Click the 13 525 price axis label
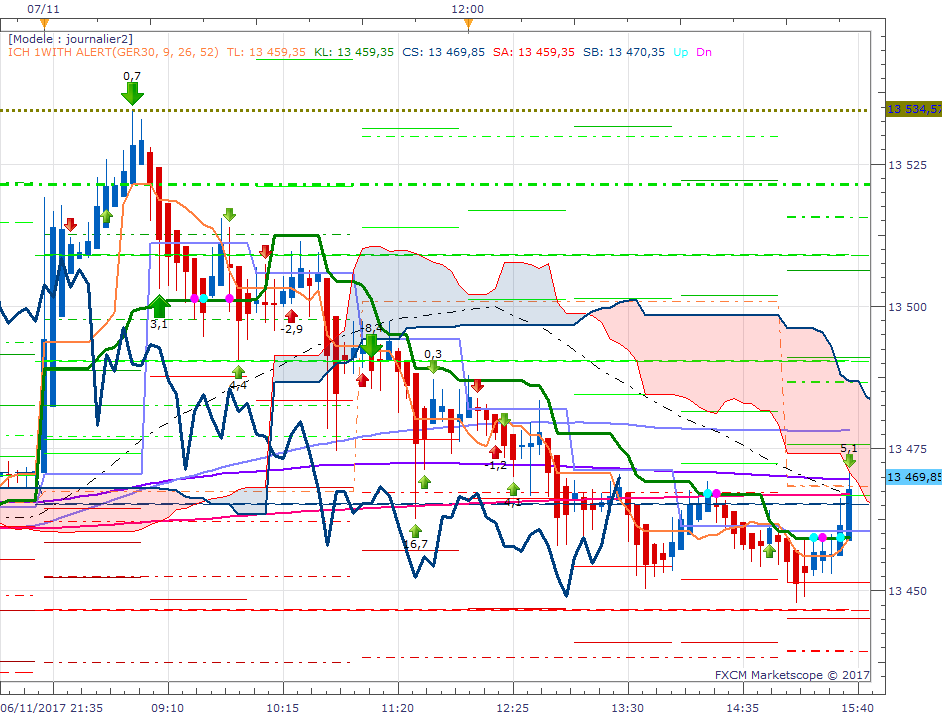Screen dimensions: 943x720 pos(907,165)
